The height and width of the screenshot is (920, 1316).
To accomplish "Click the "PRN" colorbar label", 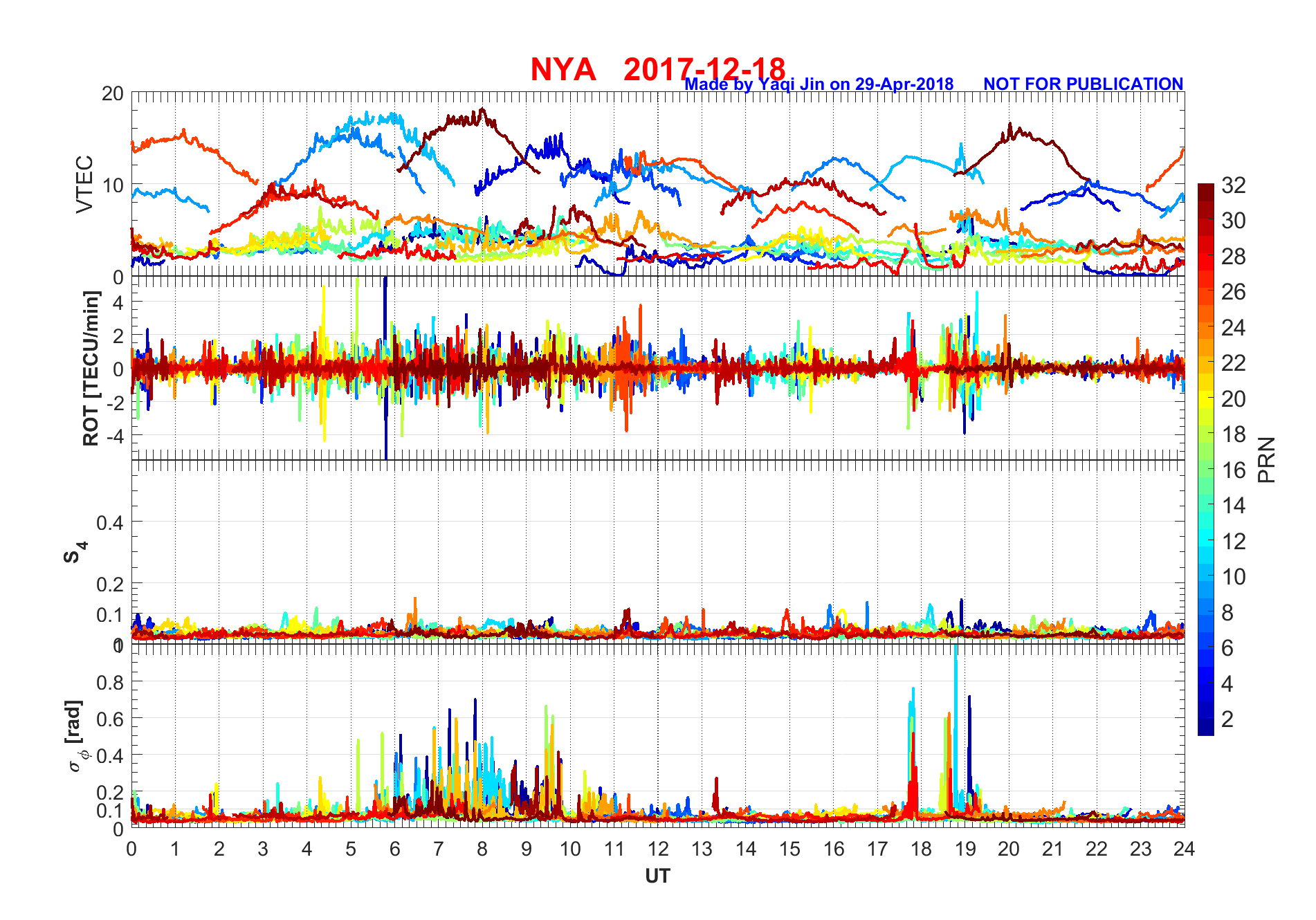I will click(1267, 460).
